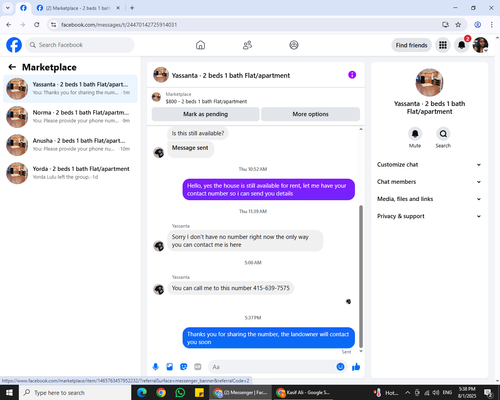Viewport: 500px width, 400px height.
Task: Click chat scroll up arrow
Action: click(361, 129)
